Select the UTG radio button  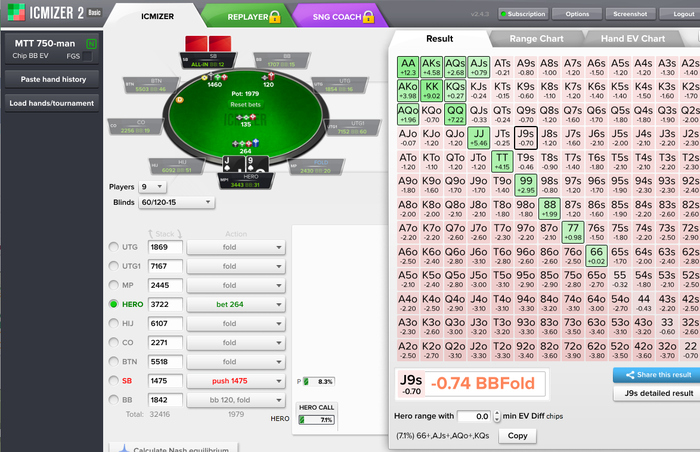click(x=113, y=247)
